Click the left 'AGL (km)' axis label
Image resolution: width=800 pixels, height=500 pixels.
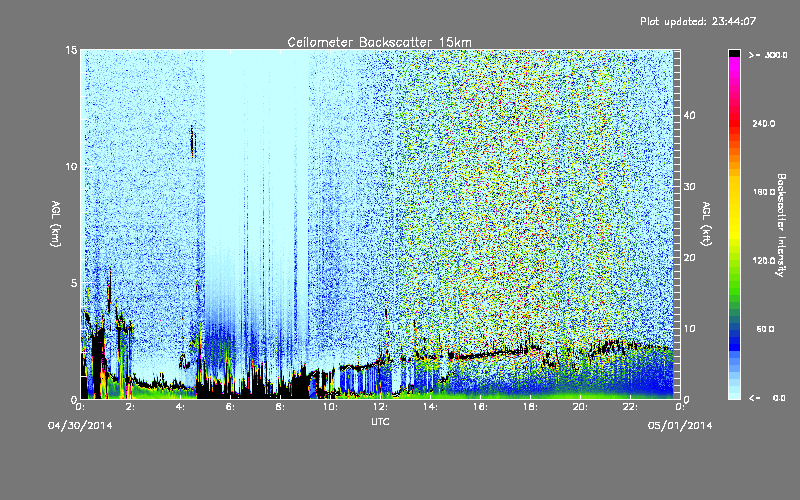click(x=56, y=224)
